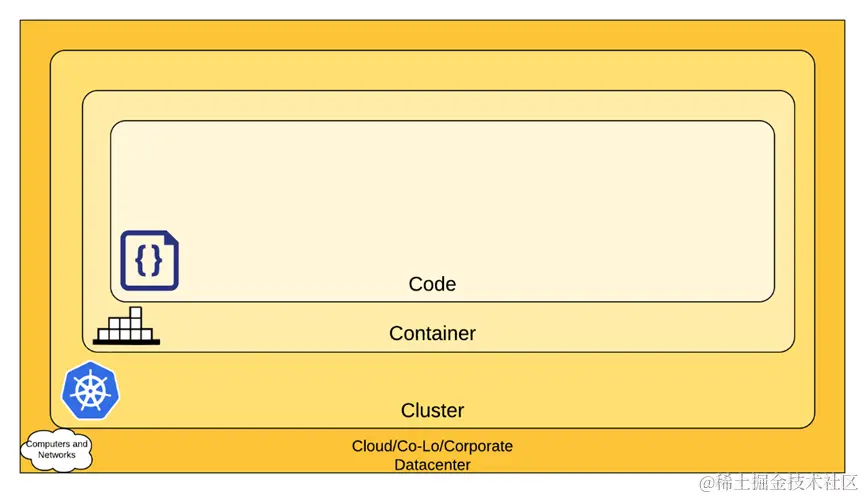Select the Computers and Networks cloud
Image resolution: width=865 pixels, height=499 pixels.
tap(57, 450)
